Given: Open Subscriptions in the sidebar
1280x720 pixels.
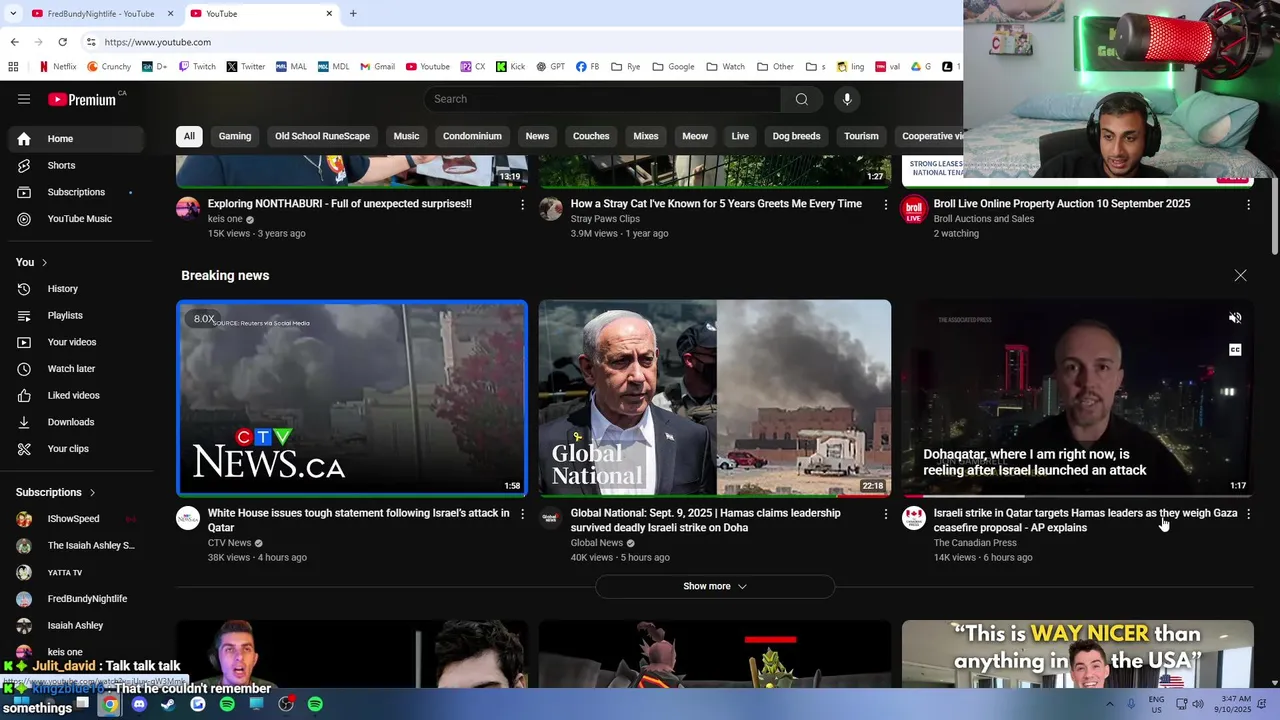Looking at the screenshot, I should (x=76, y=192).
